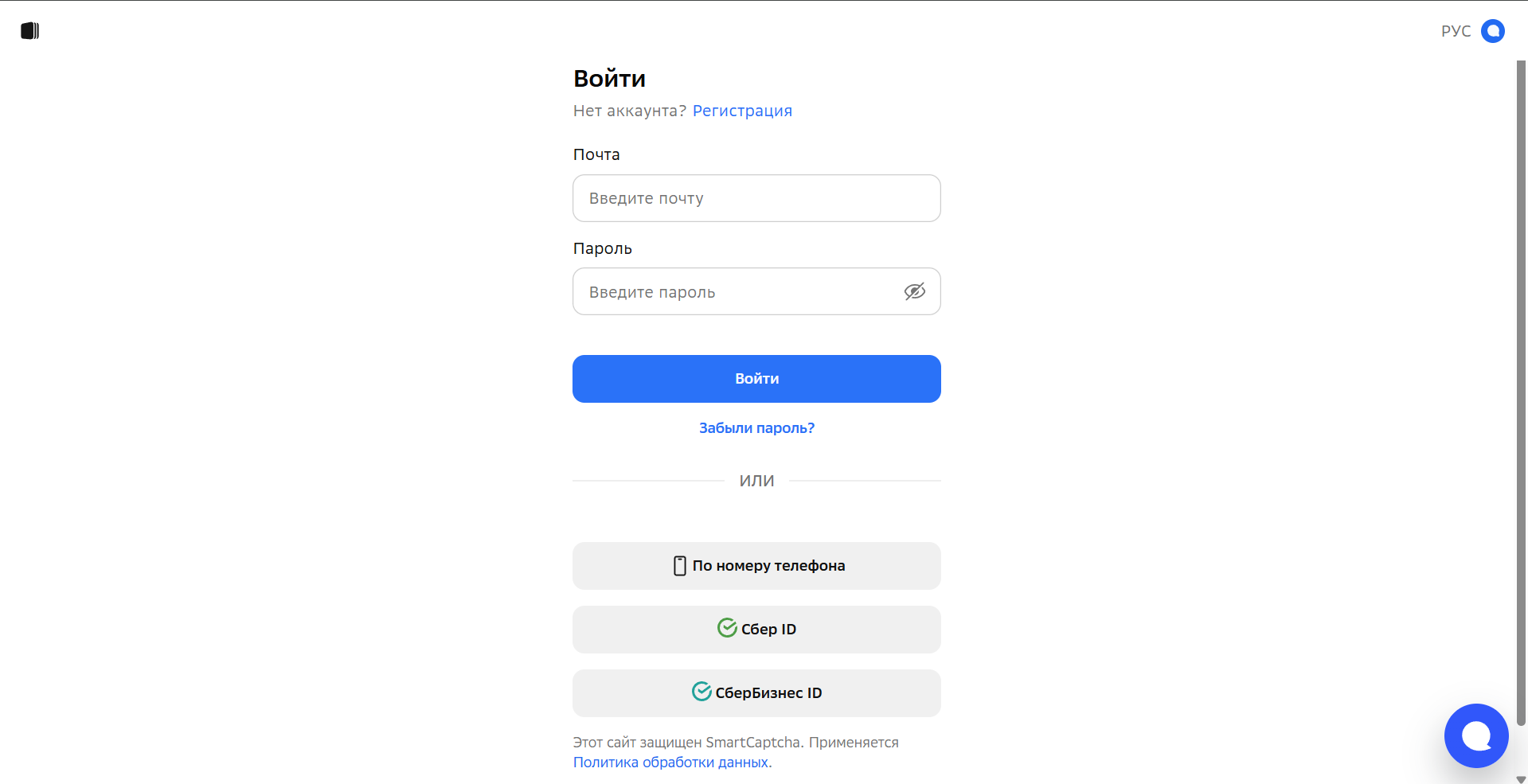
Task: Click Забыли пароль? link
Action: (756, 428)
